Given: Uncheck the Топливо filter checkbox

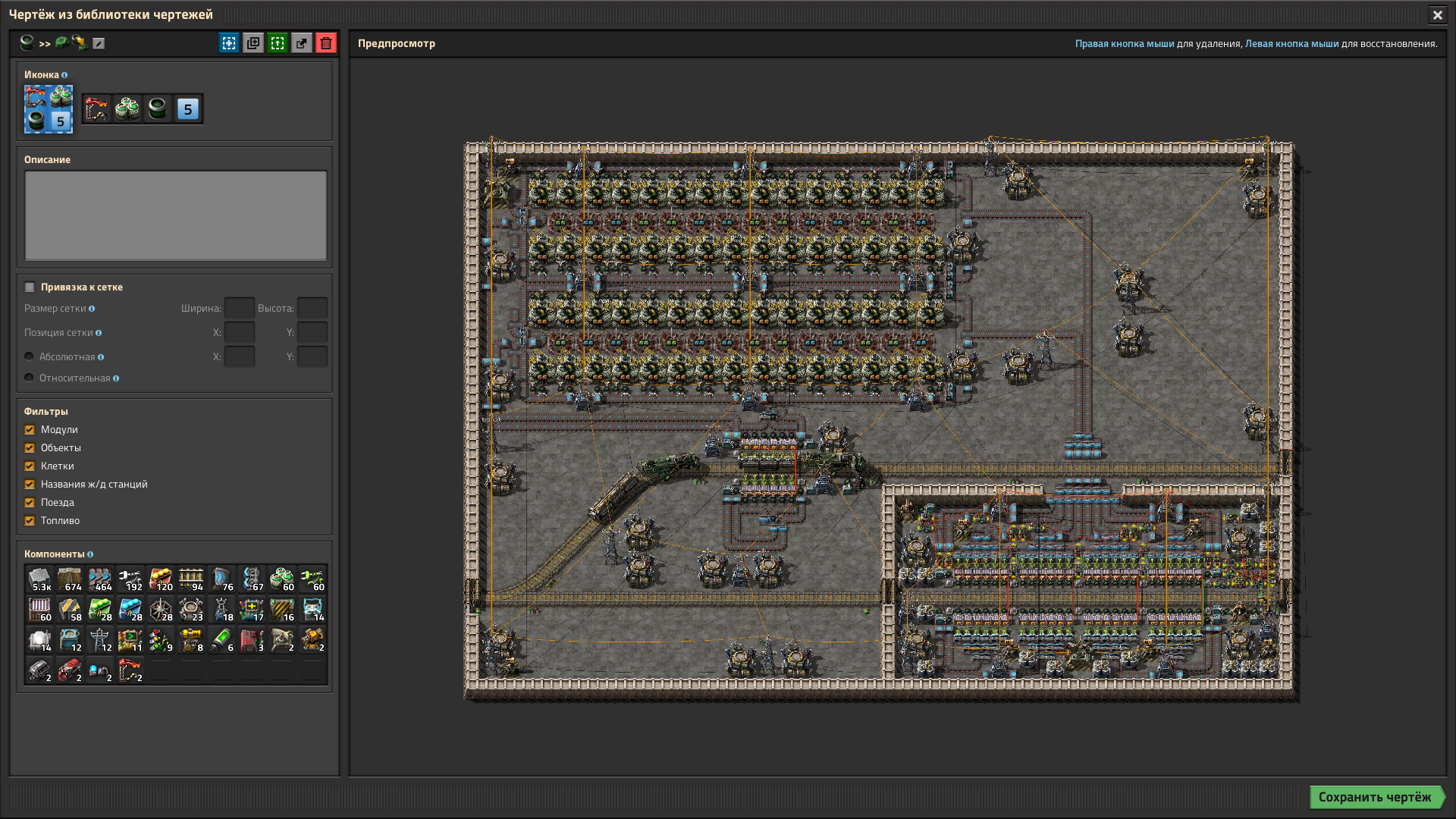Looking at the screenshot, I should (x=30, y=521).
